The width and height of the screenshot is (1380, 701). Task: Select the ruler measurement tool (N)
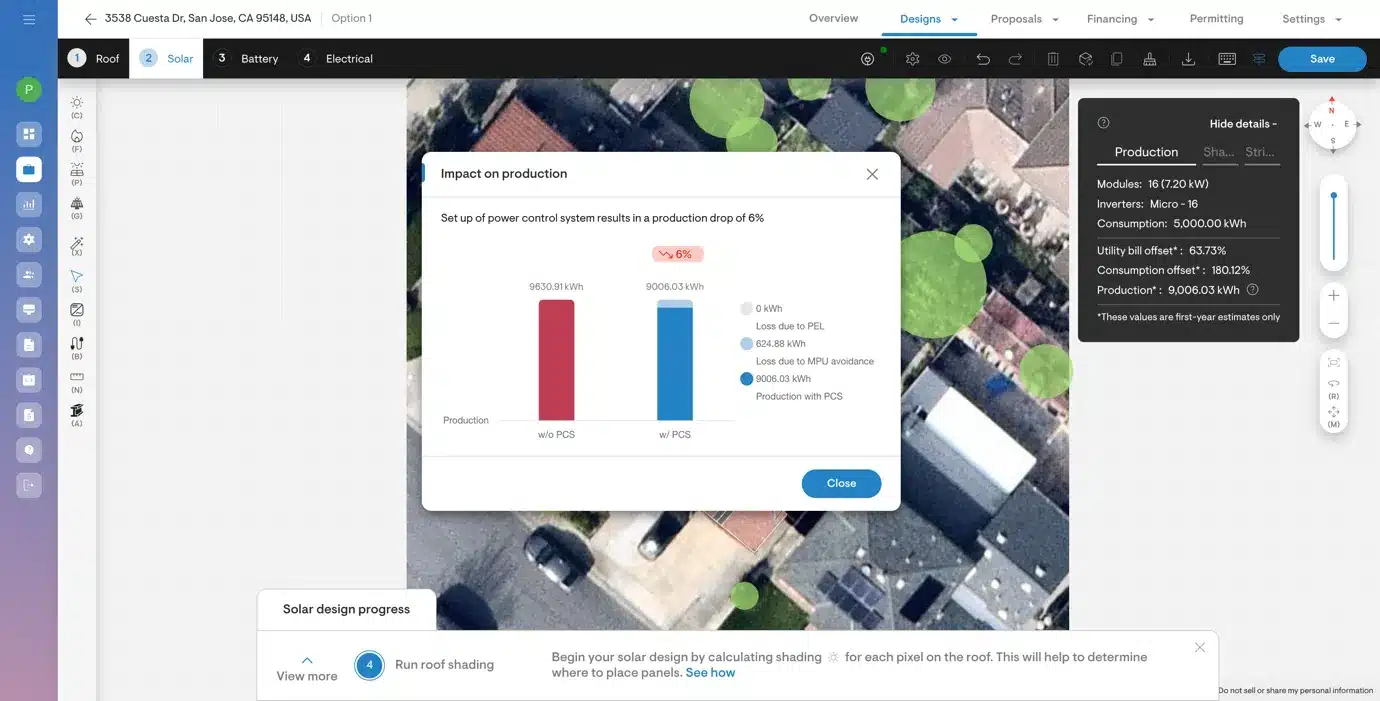pos(77,378)
